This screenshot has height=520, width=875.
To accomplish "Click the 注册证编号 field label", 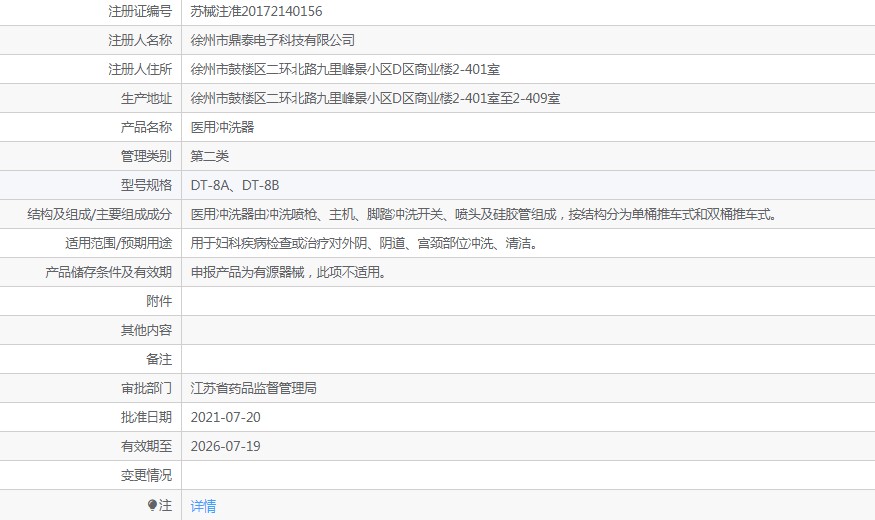I will pyautogui.click(x=140, y=11).
